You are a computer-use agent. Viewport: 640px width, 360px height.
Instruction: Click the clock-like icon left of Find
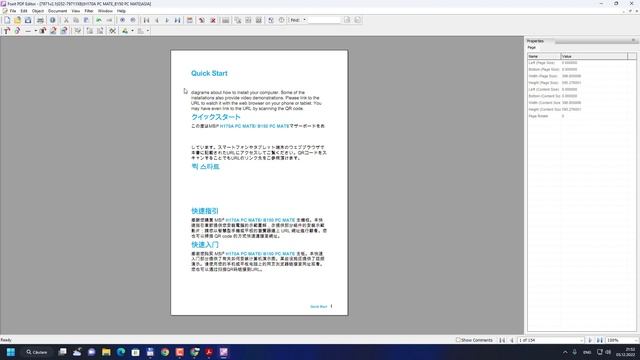click(281, 20)
